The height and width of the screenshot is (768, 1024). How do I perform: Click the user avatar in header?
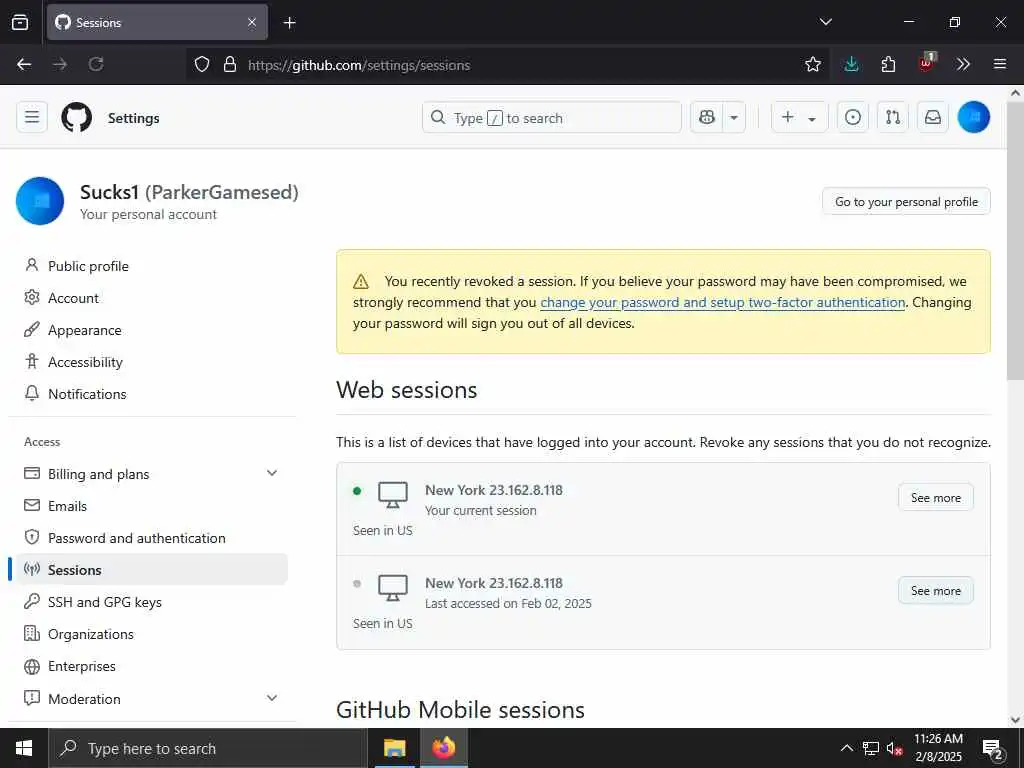click(x=973, y=117)
